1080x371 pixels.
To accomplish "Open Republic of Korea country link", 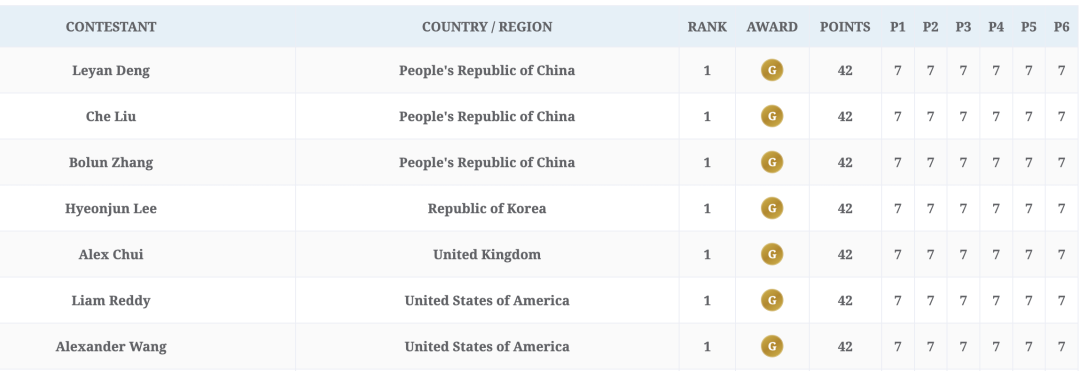I will click(x=487, y=208).
